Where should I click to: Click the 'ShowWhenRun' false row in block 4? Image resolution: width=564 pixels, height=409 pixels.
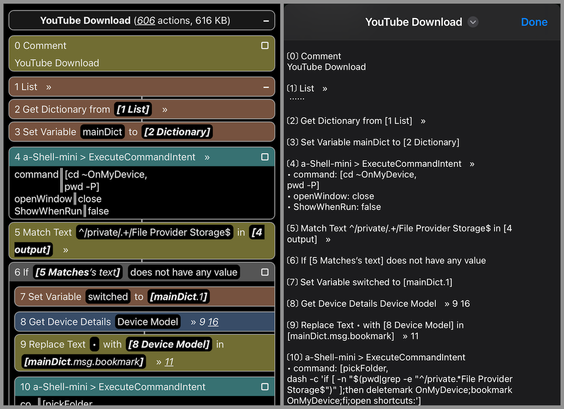tap(62, 211)
